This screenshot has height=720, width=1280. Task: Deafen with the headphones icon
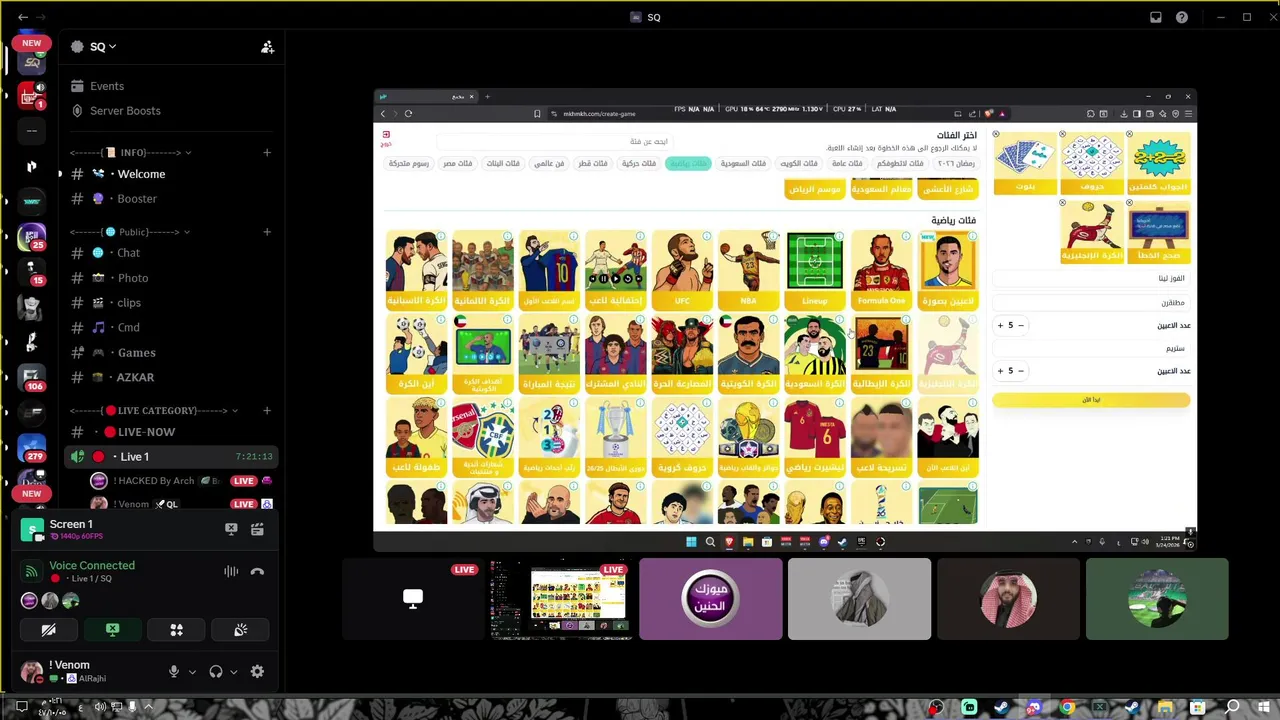click(x=215, y=672)
